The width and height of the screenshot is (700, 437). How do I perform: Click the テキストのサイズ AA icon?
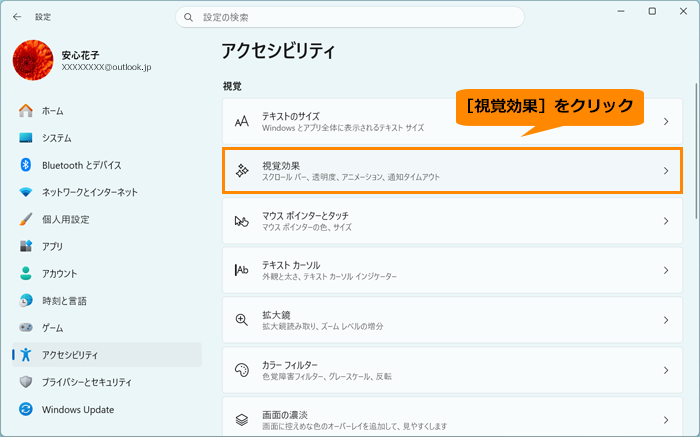[242, 121]
